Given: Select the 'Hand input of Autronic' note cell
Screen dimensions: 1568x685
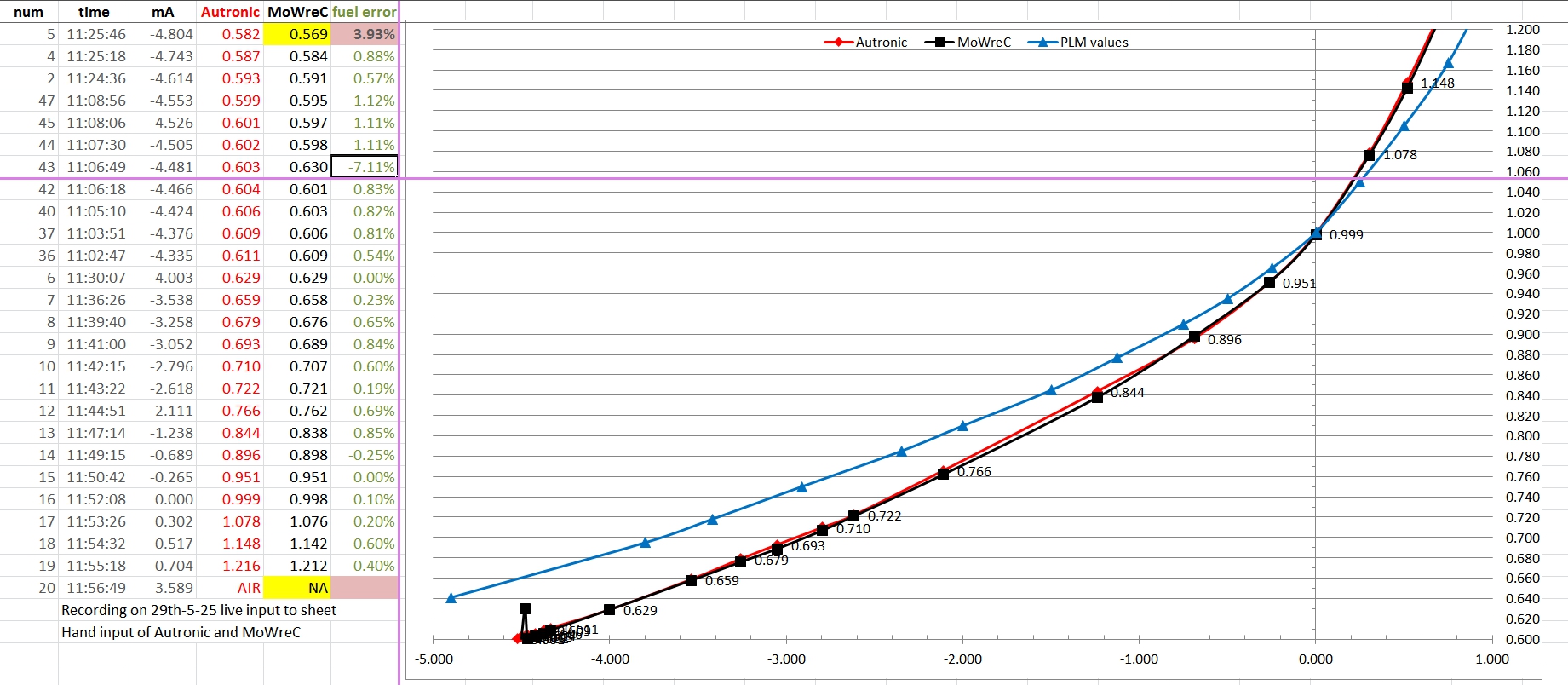Looking at the screenshot, I should [x=181, y=632].
